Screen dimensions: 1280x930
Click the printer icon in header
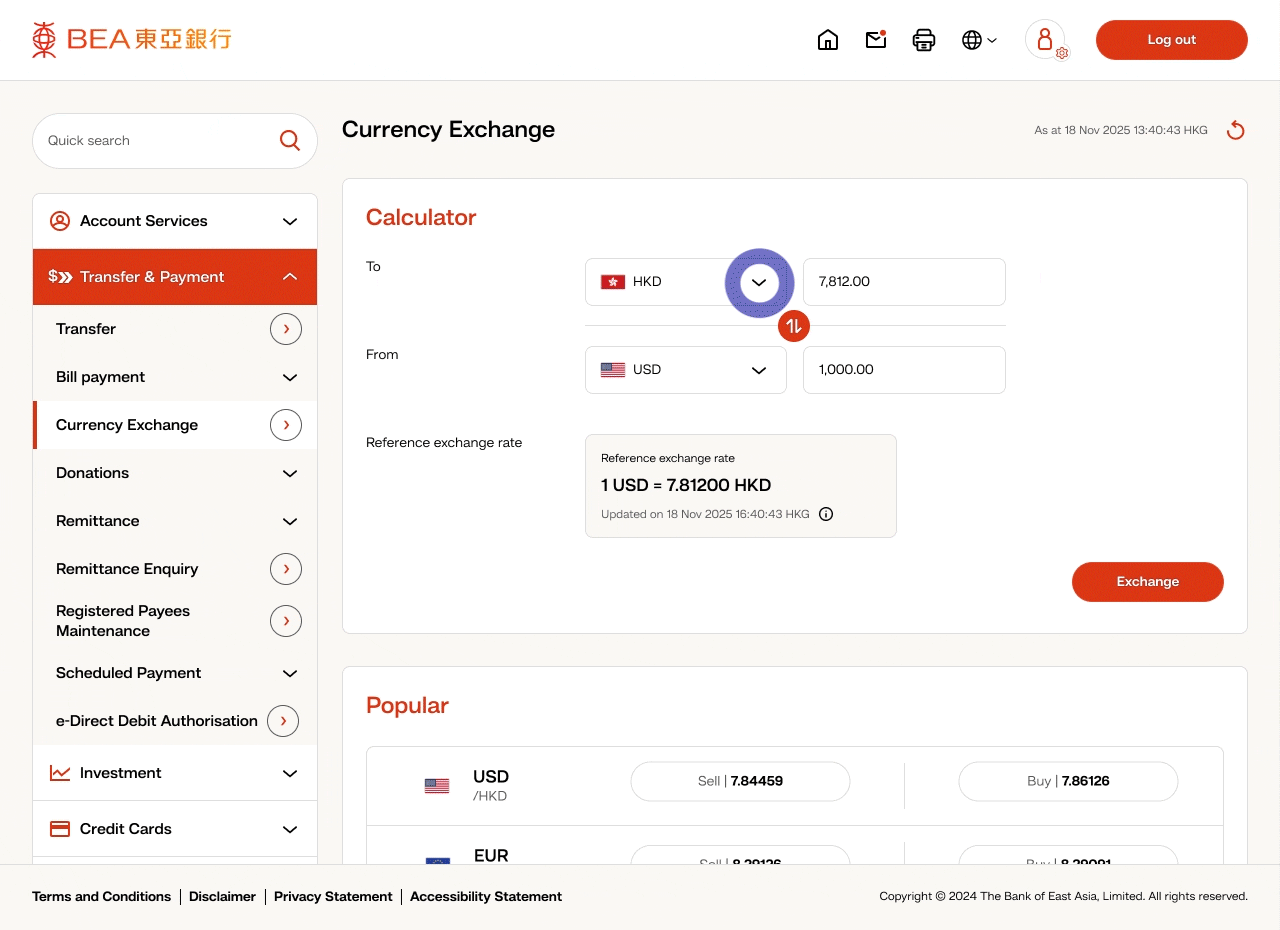[924, 40]
